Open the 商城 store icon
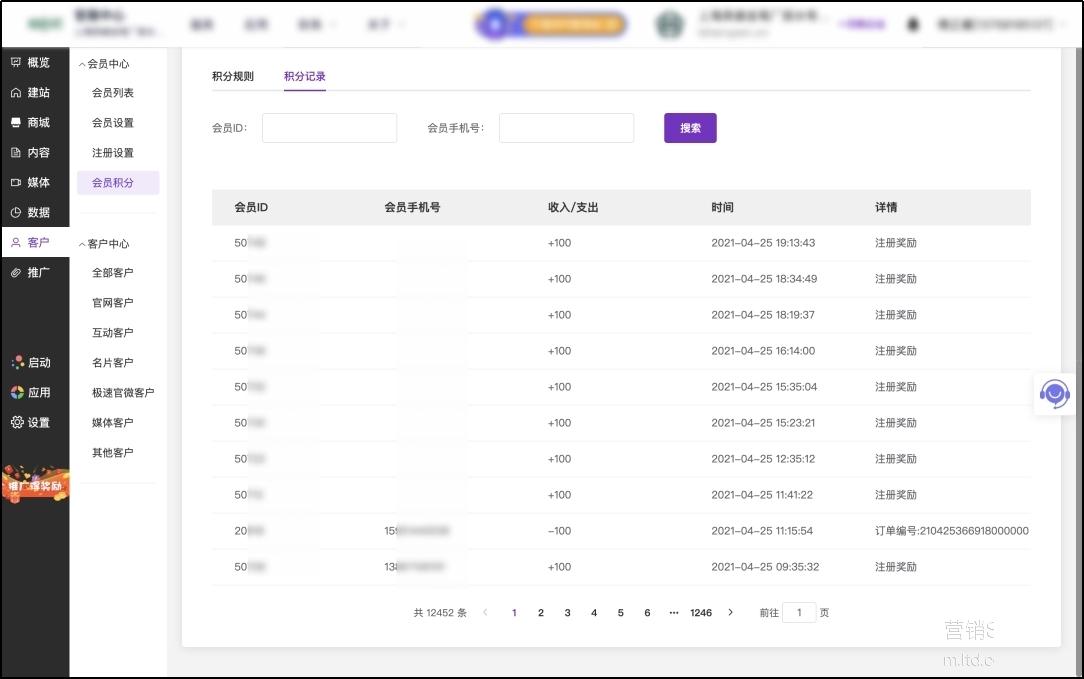Screen dimensions: 1084x679 point(16,123)
